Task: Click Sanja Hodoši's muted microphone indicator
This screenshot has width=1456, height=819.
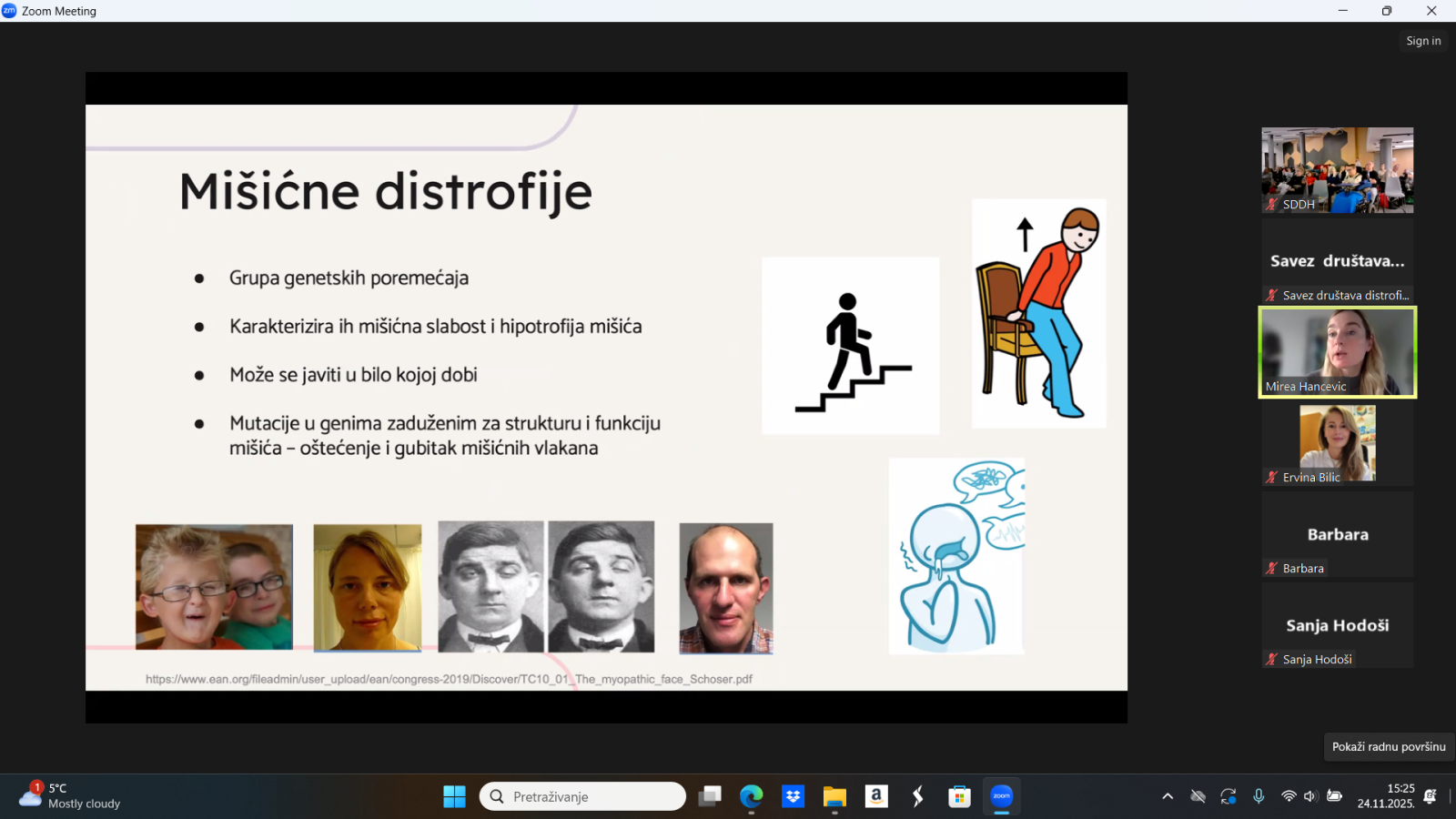Action: (1272, 660)
